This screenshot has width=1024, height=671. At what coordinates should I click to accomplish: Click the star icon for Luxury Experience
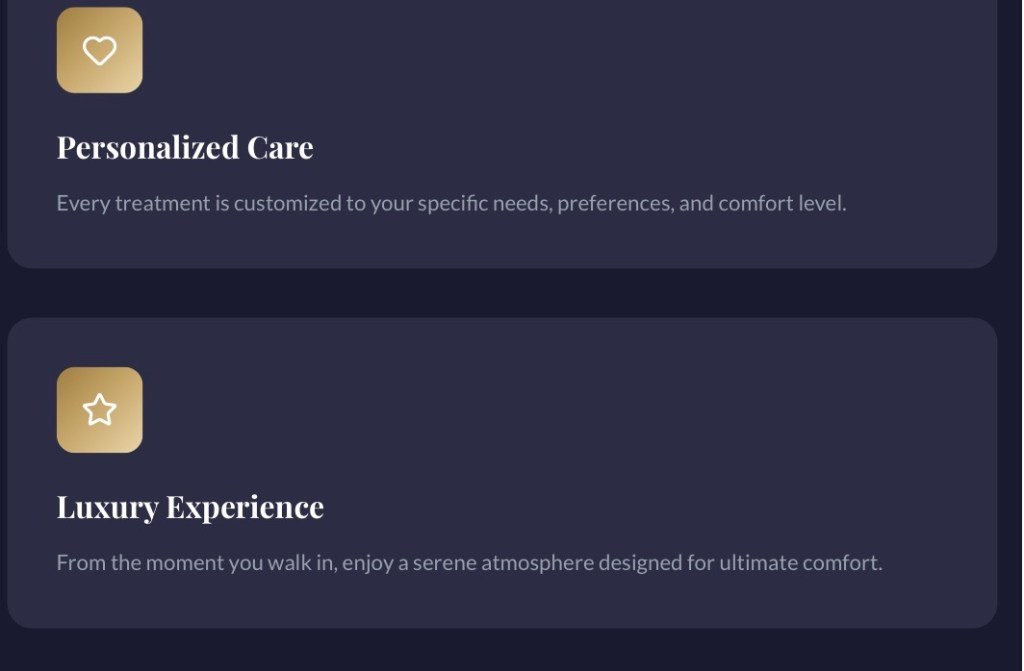point(99,410)
